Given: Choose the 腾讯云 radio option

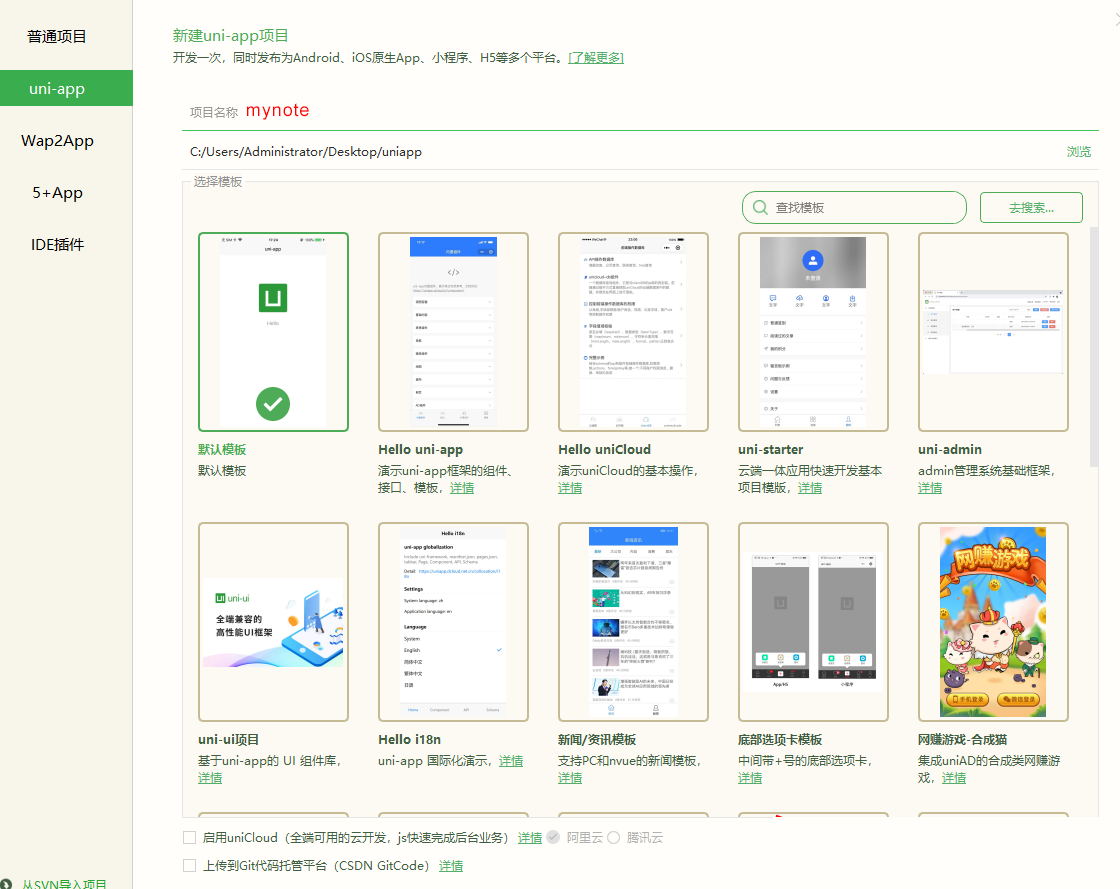Looking at the screenshot, I should pyautogui.click(x=614, y=838).
